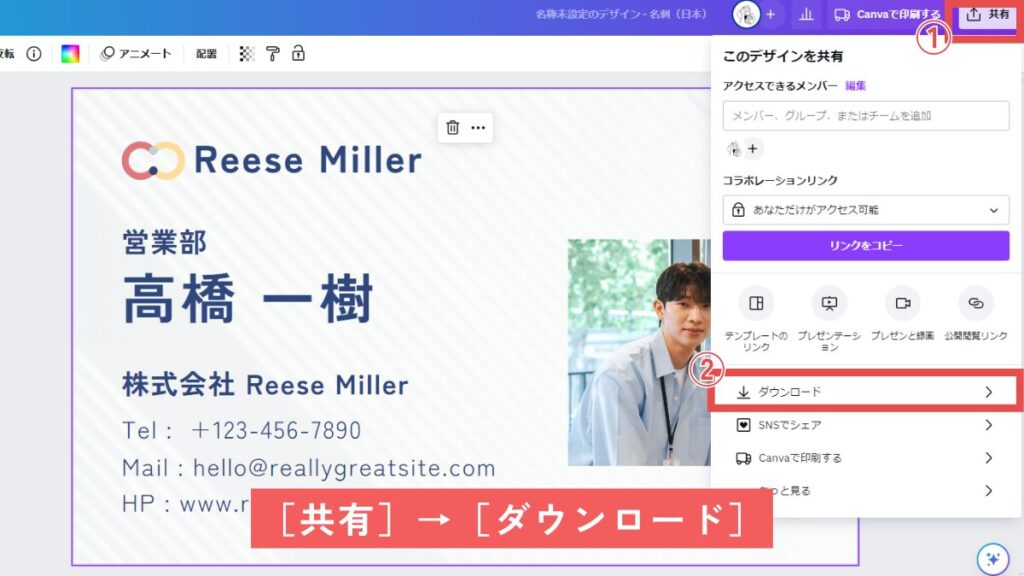Select the Mail address line

[x=308, y=468]
